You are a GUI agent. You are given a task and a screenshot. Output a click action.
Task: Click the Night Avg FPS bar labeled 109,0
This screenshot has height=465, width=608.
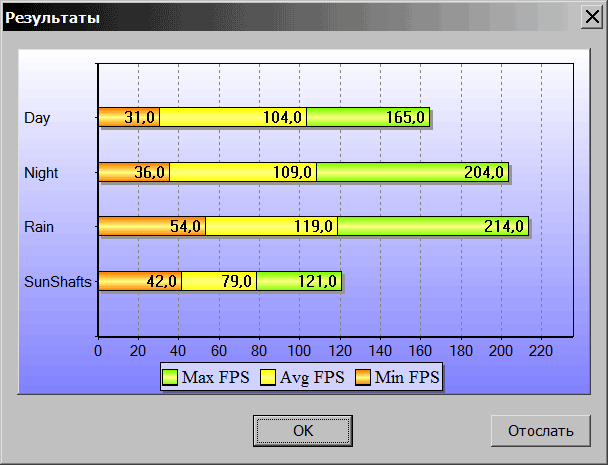tap(243, 172)
